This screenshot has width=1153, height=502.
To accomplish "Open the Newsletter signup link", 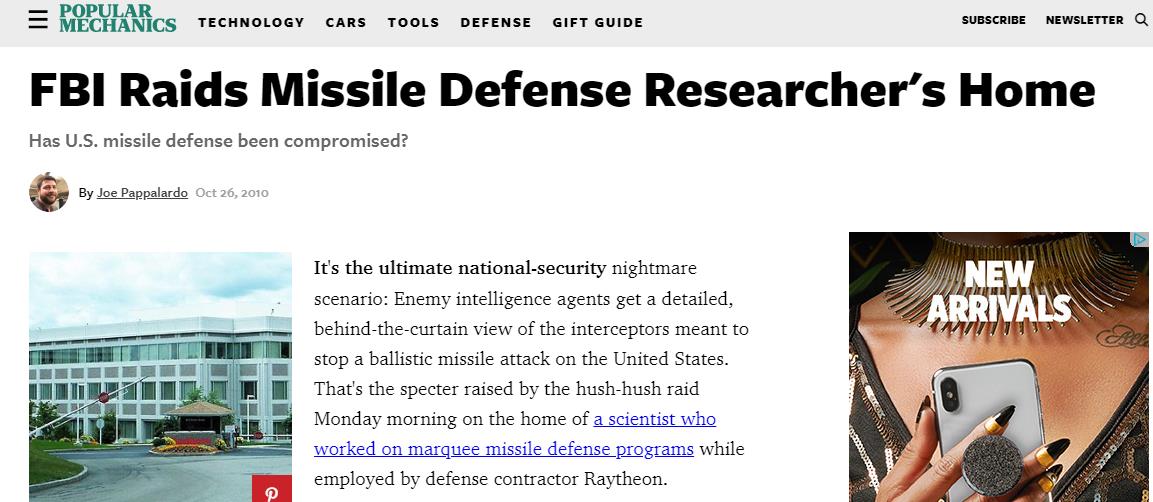I will point(1085,21).
